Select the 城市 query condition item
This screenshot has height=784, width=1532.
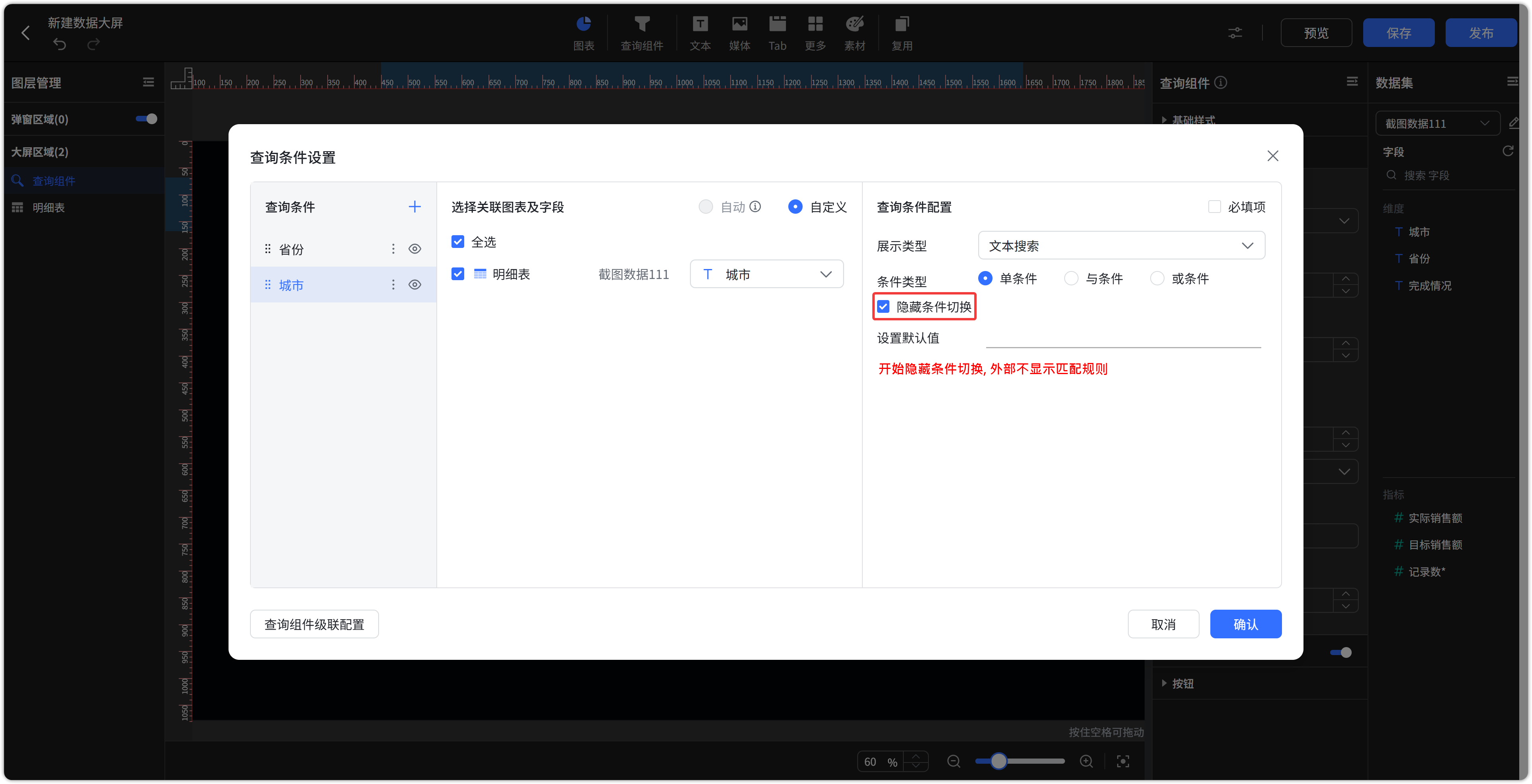pos(343,285)
